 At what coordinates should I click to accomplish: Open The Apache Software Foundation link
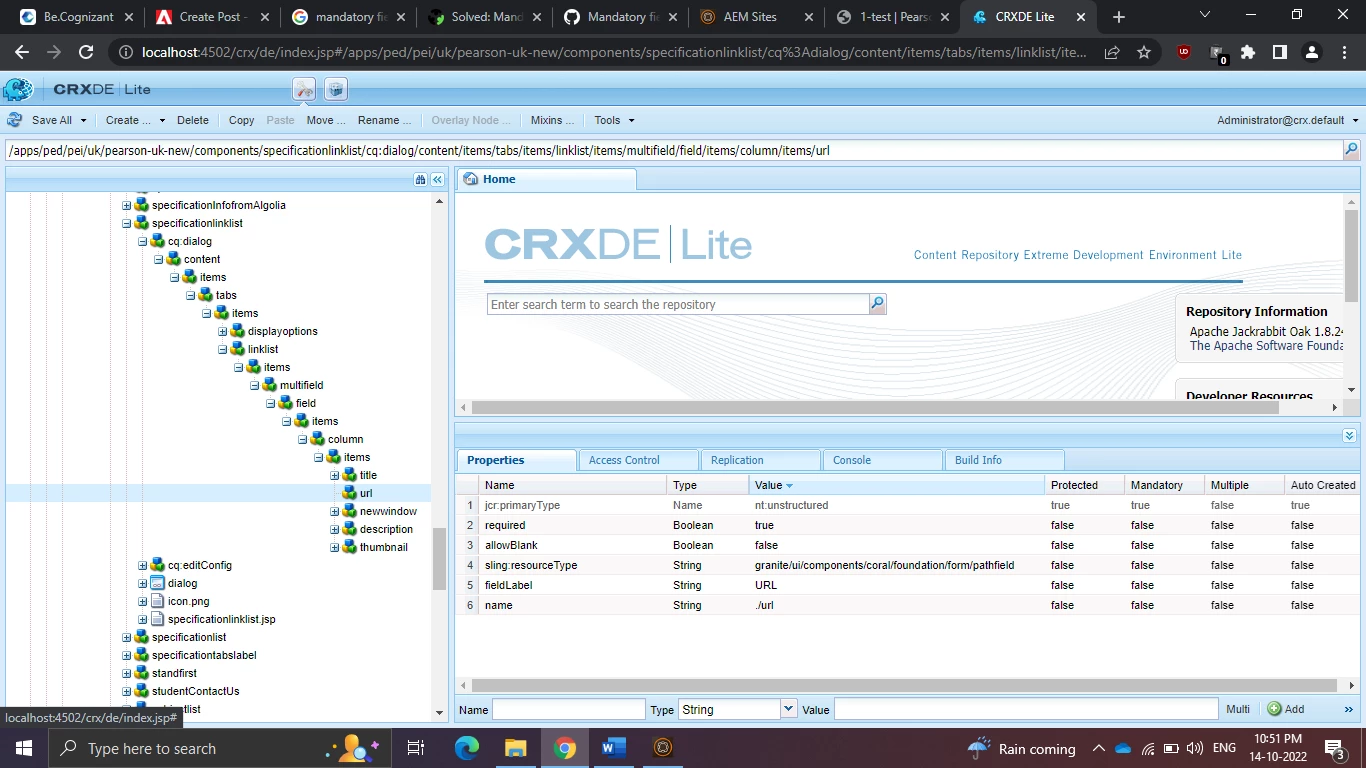[1267, 346]
